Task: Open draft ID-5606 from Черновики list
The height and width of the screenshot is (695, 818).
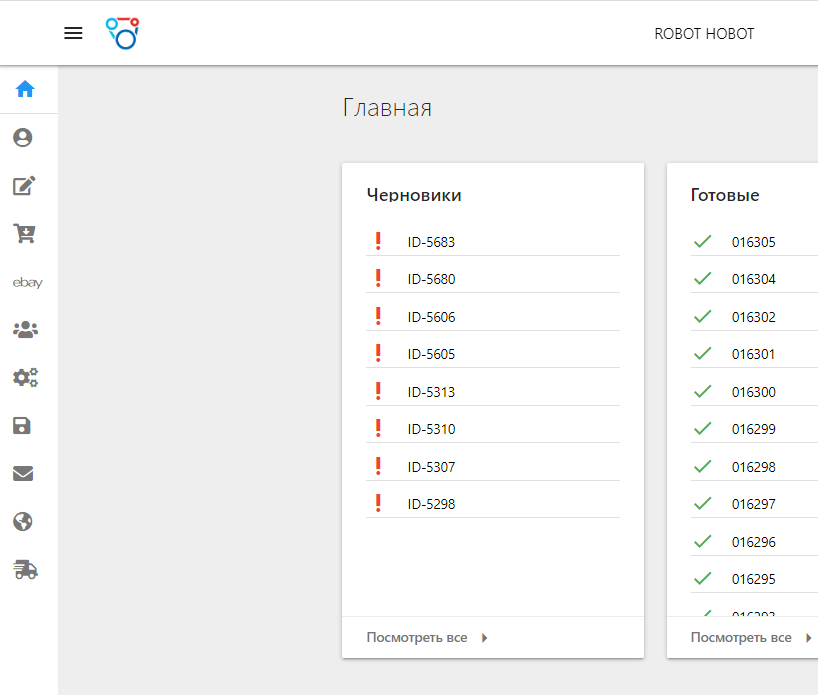Action: tap(432, 316)
